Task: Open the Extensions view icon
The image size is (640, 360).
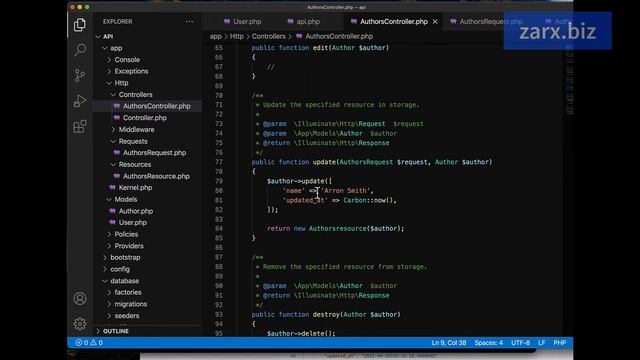Action: tap(80, 127)
